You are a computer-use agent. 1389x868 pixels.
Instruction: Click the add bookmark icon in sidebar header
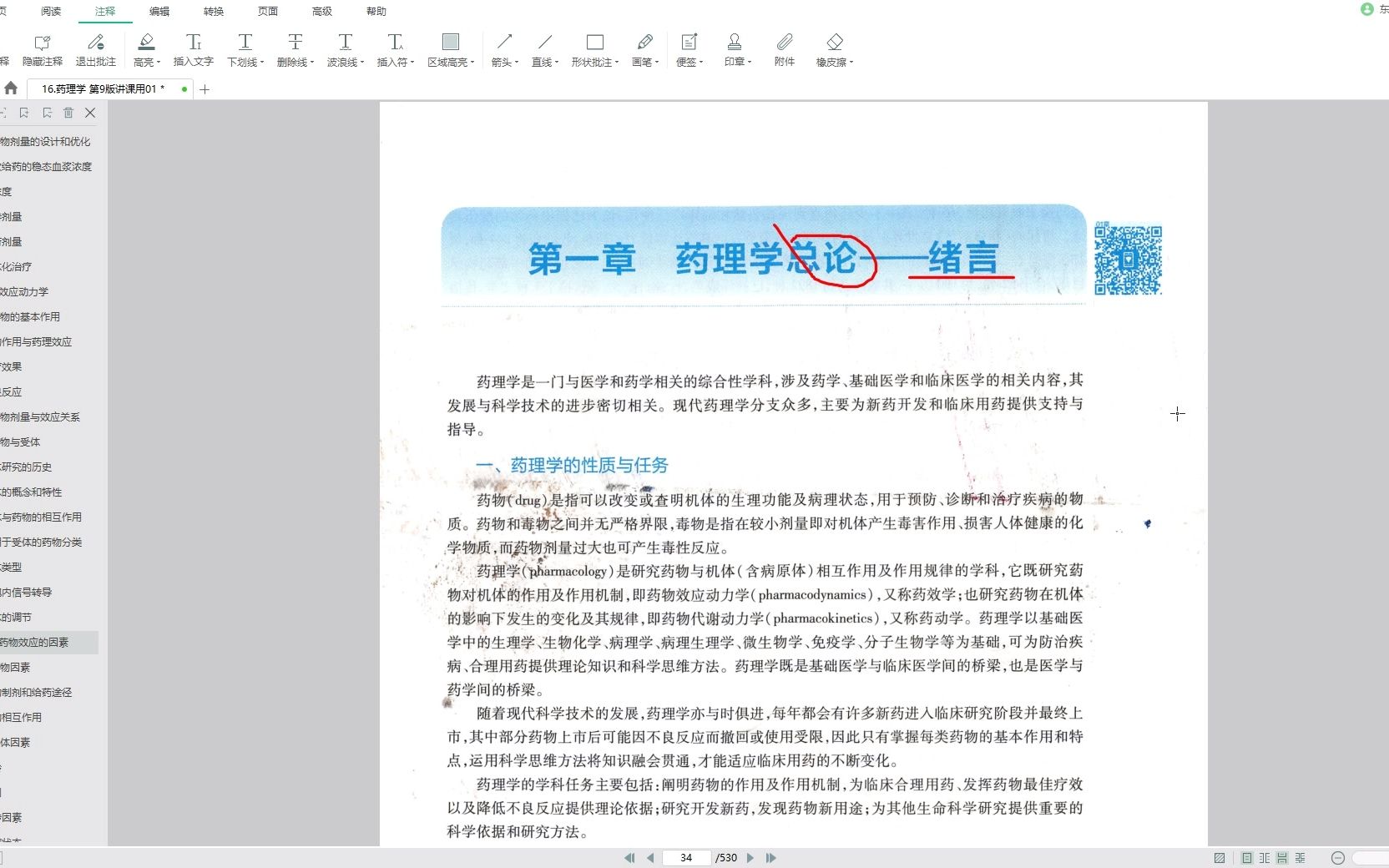click(x=24, y=113)
